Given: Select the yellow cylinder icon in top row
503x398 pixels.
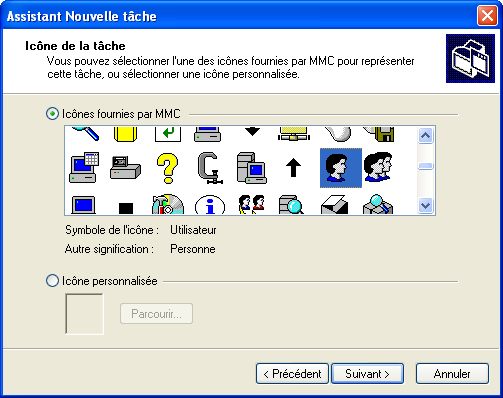Looking at the screenshot, I should click(125, 134).
